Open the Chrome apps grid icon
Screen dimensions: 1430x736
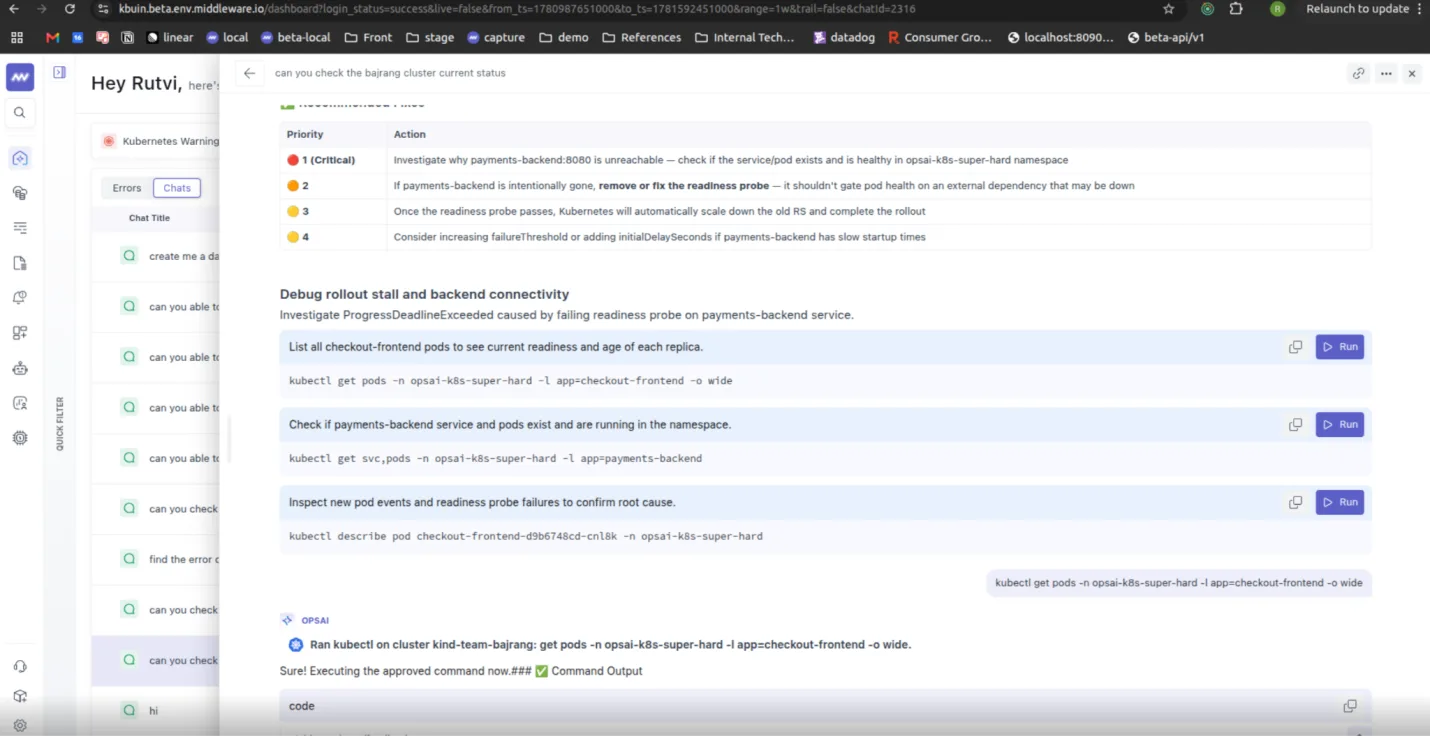coord(17,38)
